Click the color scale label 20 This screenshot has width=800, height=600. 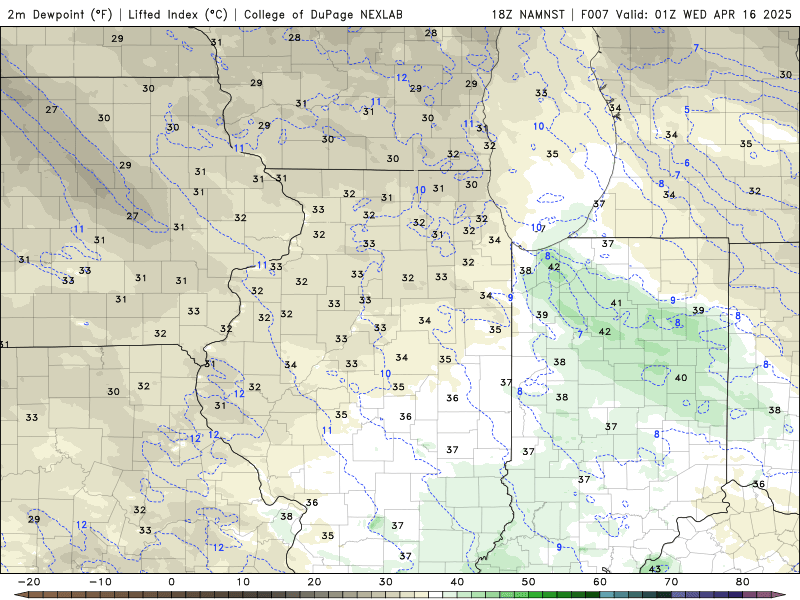314,582
